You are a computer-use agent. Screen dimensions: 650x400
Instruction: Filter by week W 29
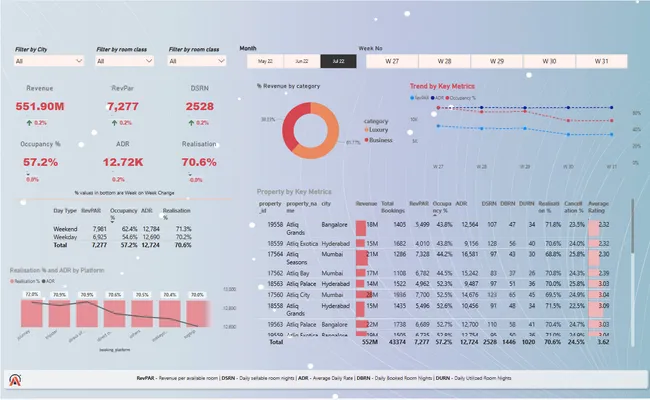tap(497, 61)
